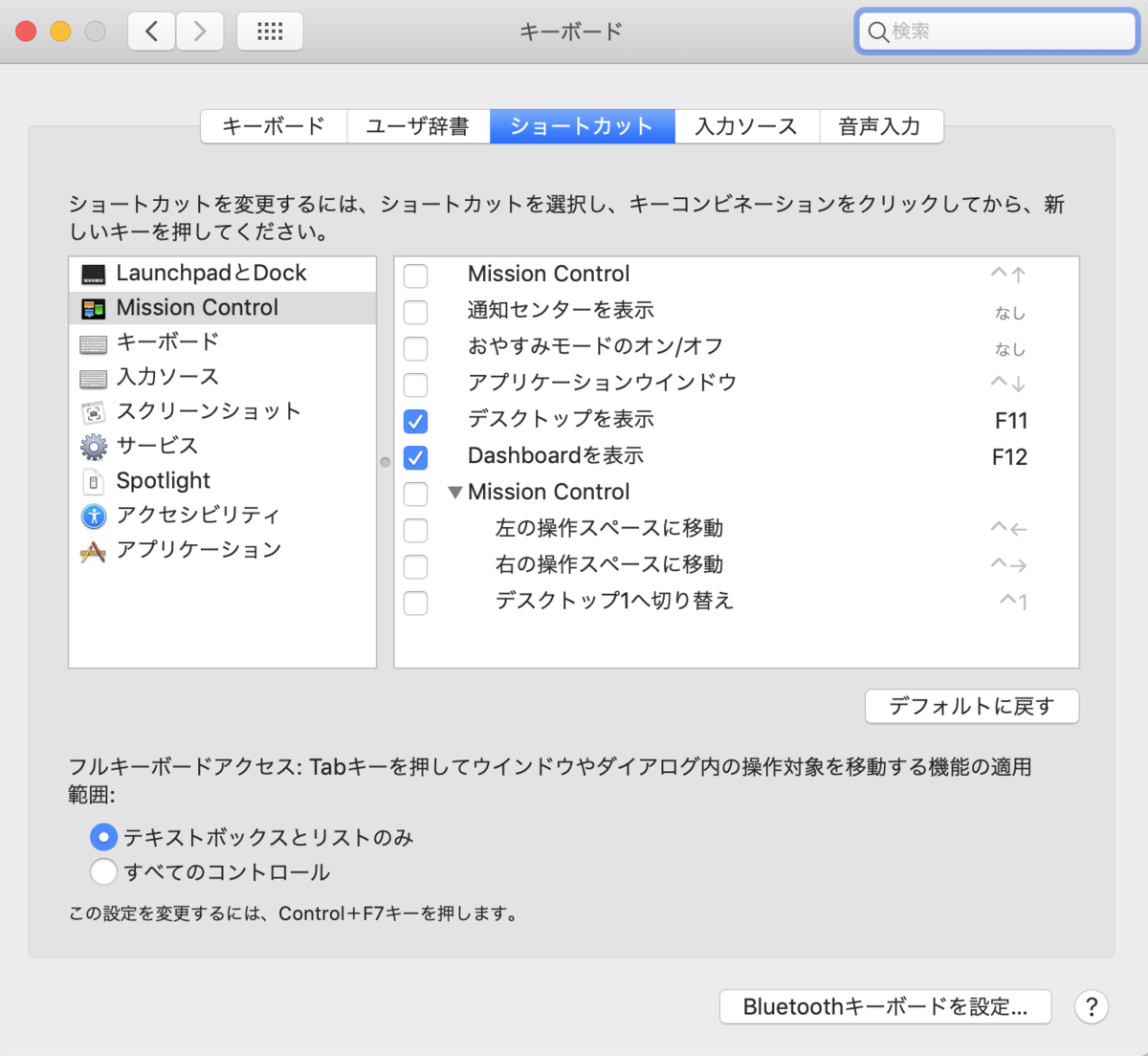Screen dimensions: 1148x1056
Task: Select テキストボックスとリストのみ radio button
Action: 103,837
